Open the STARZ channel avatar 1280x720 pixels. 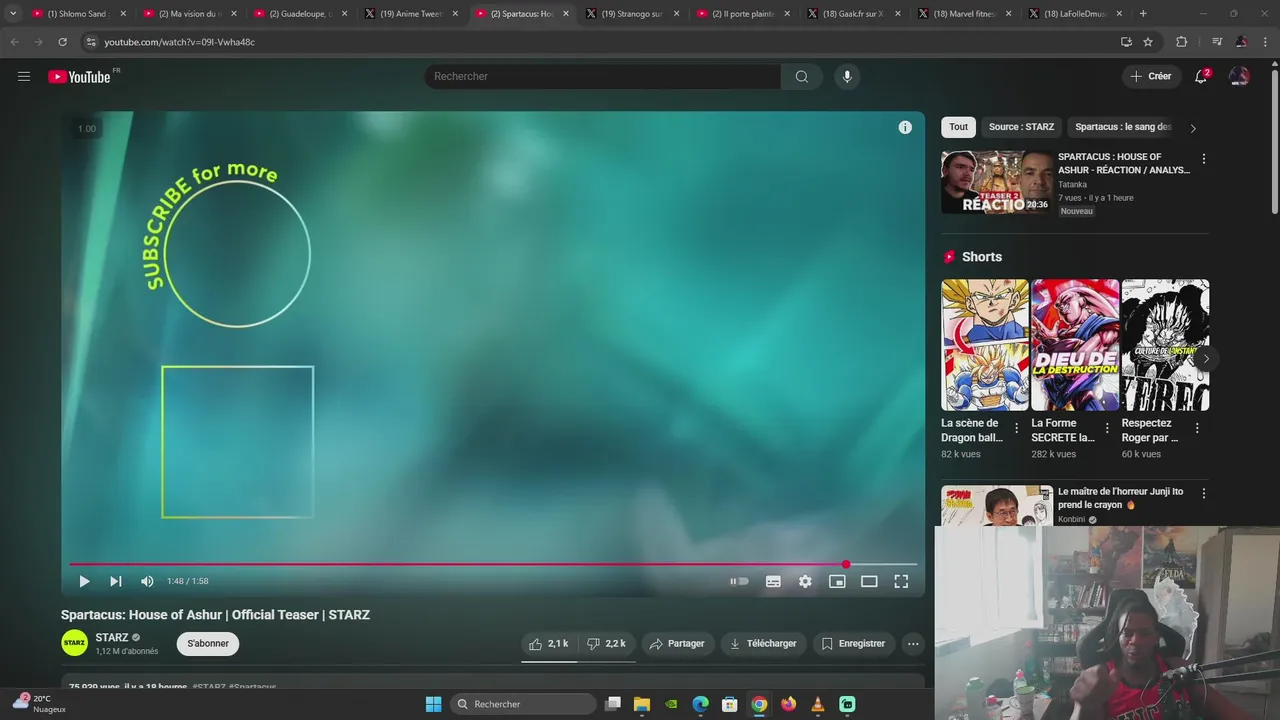pyautogui.click(x=75, y=643)
